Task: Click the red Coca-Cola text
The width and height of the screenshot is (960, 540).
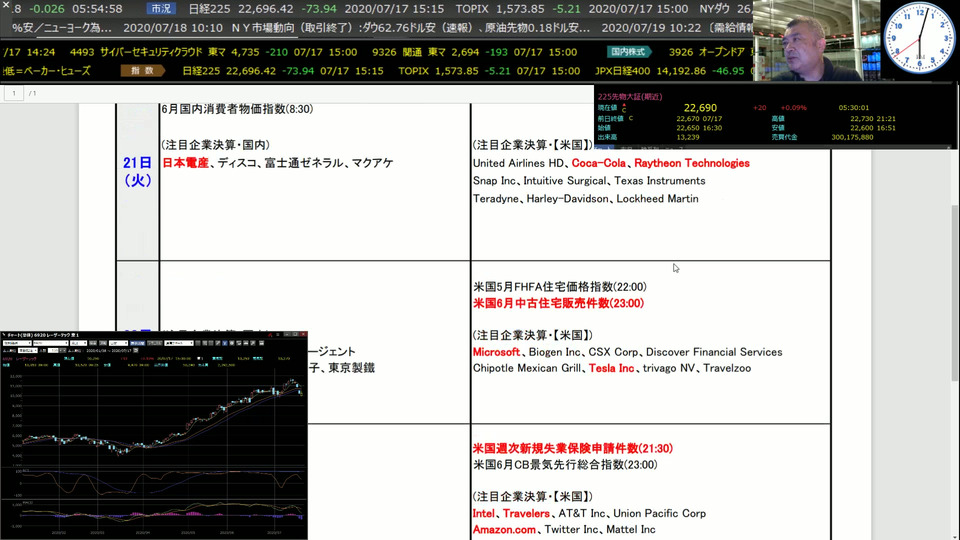Action: (598, 163)
